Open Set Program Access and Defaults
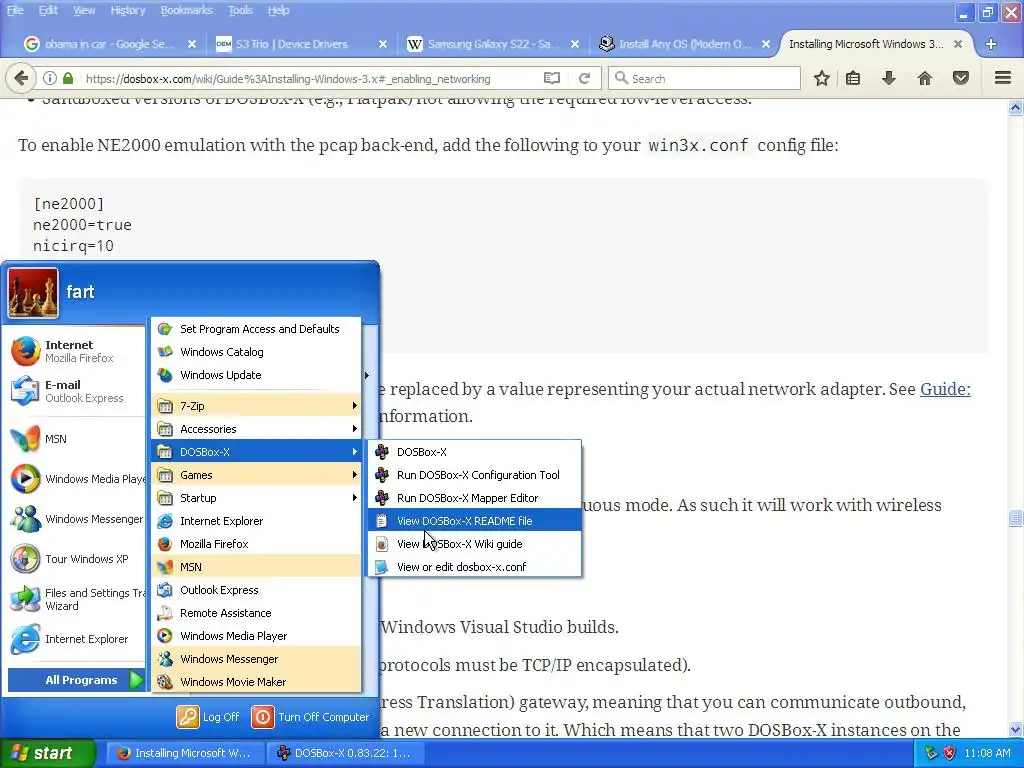This screenshot has height=768, width=1024. pyautogui.click(x=257, y=329)
